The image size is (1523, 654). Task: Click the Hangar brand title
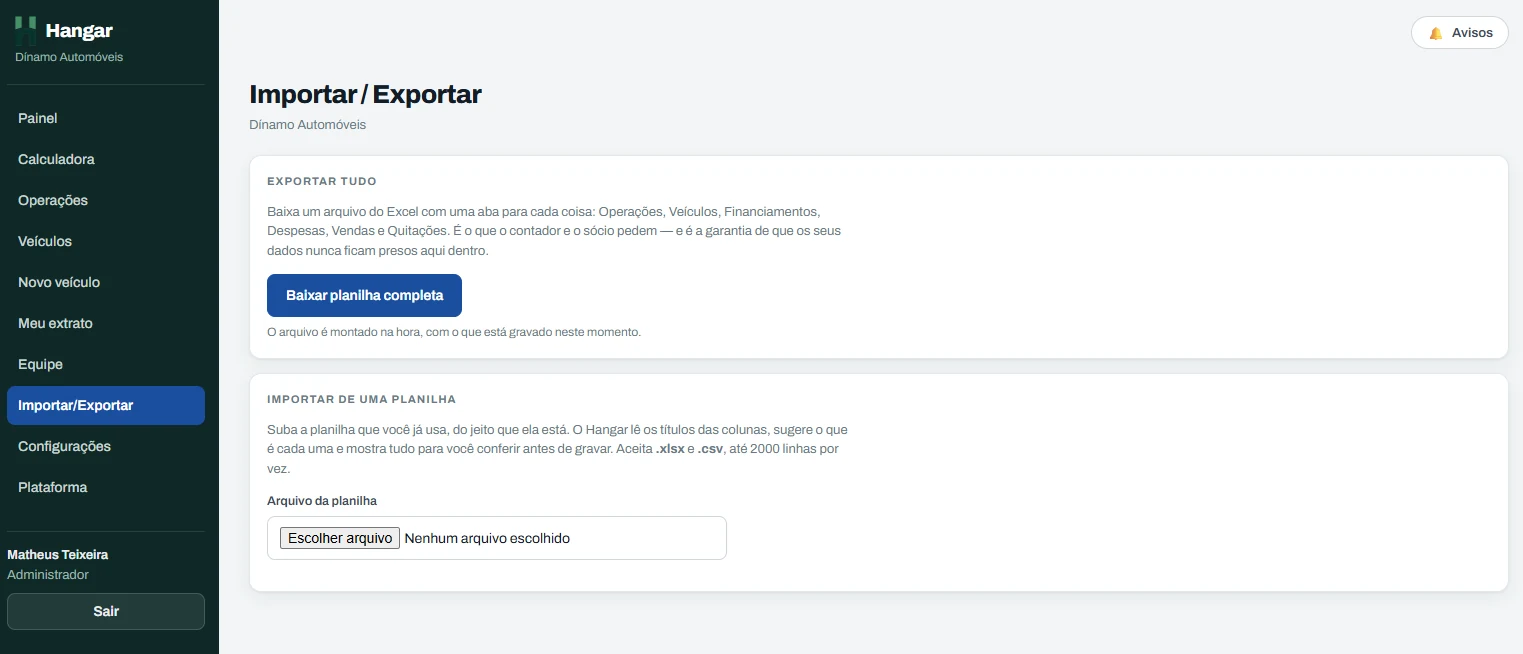[79, 31]
